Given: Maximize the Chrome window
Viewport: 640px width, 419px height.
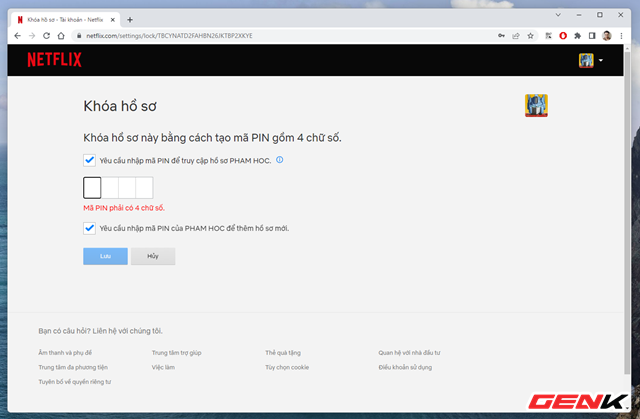Looking at the screenshot, I should pos(600,15).
